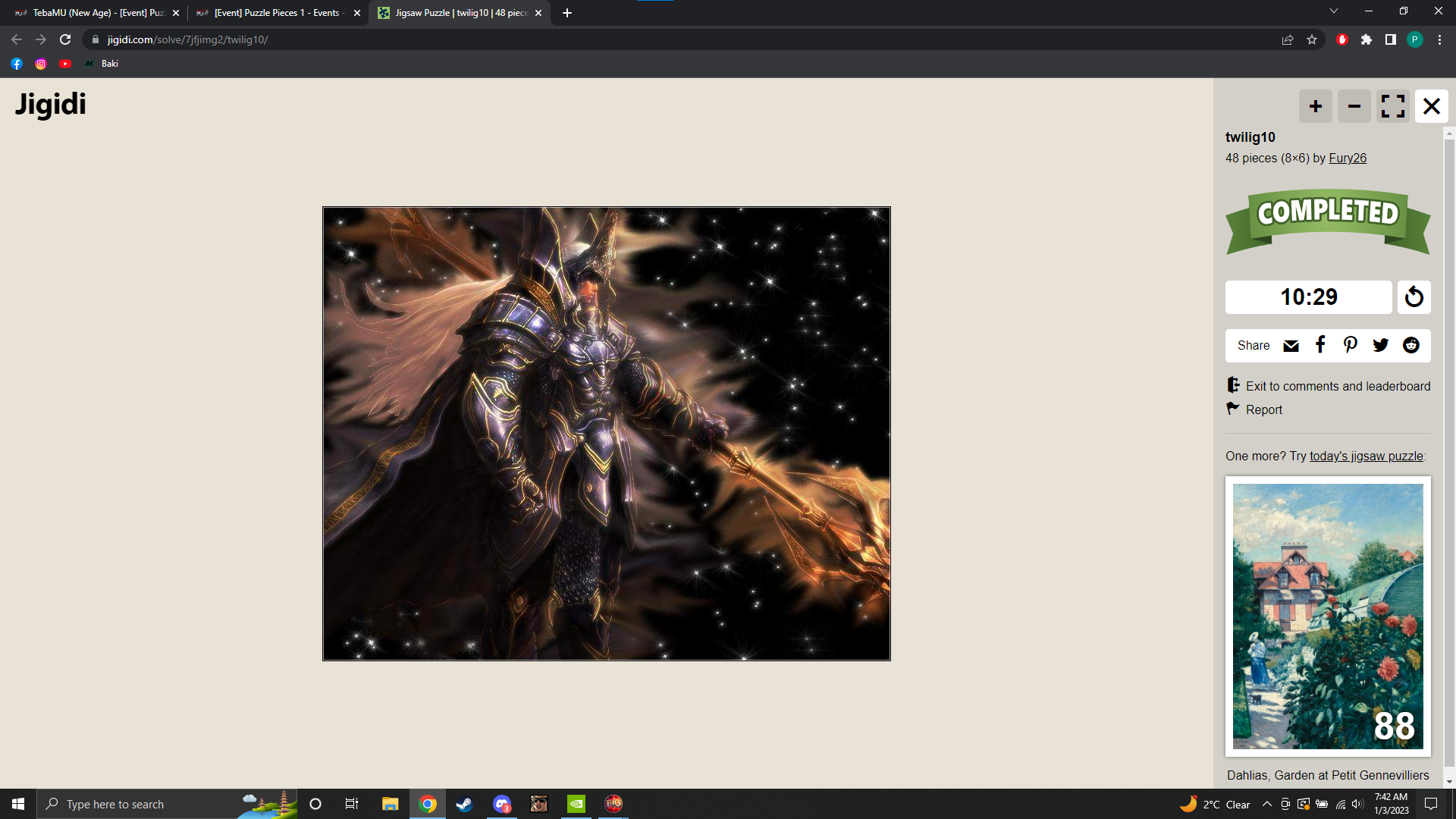Open today's jigsaw puzzle link

[x=1366, y=456]
